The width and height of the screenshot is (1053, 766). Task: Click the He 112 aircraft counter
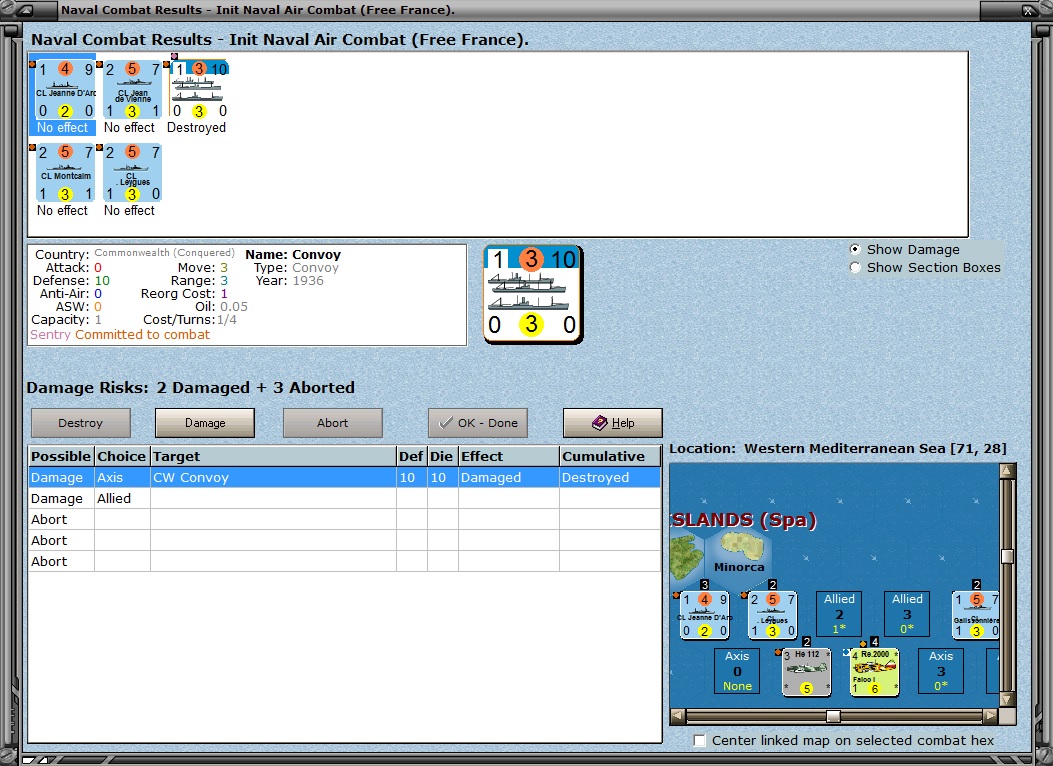pyautogui.click(x=807, y=672)
